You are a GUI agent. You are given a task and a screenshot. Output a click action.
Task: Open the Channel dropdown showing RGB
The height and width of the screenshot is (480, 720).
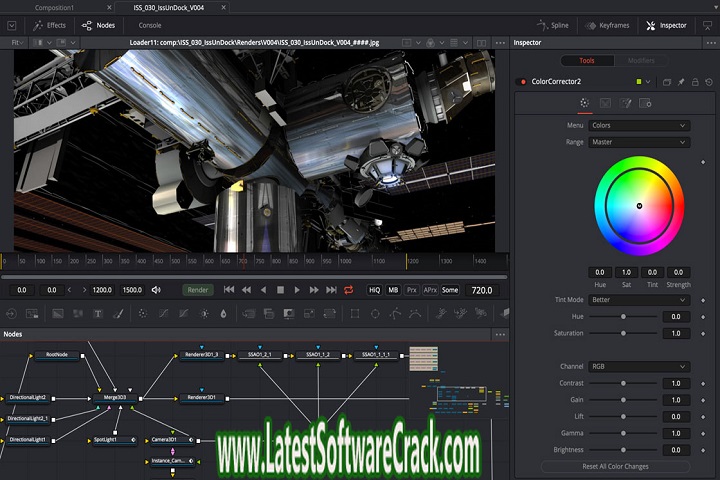pos(639,367)
